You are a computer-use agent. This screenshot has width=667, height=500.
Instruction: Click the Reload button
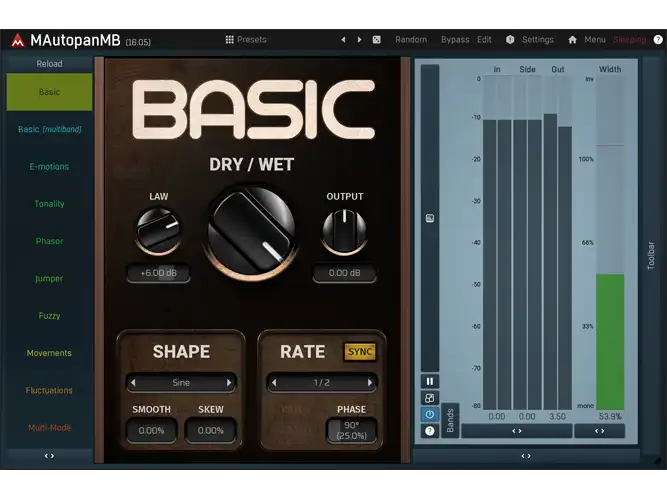click(x=49, y=64)
